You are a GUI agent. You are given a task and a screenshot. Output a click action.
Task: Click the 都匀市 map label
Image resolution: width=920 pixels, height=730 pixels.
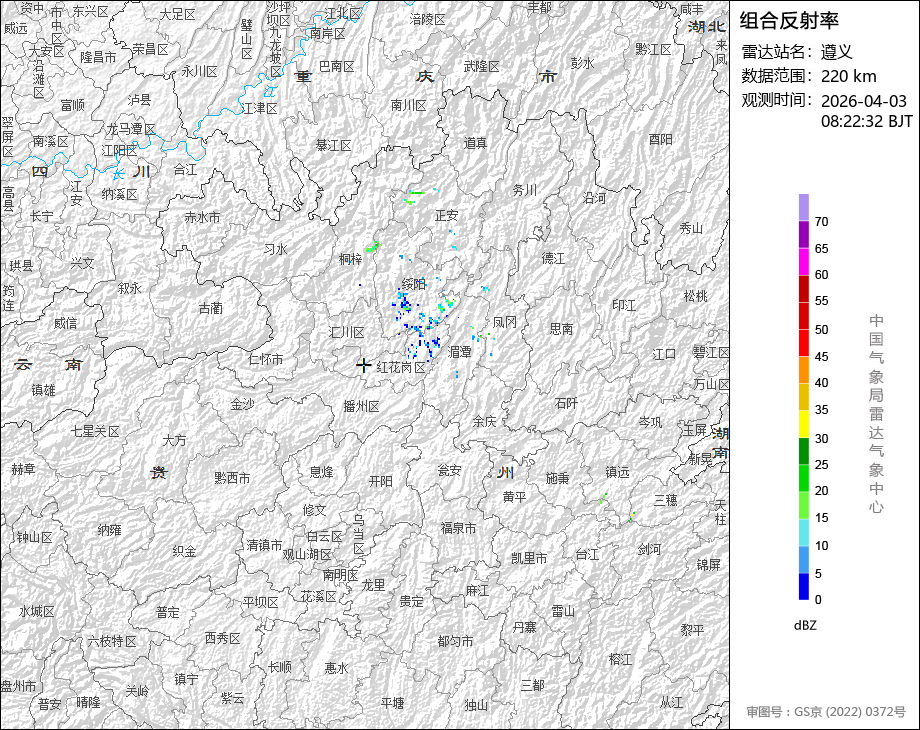coord(455,641)
